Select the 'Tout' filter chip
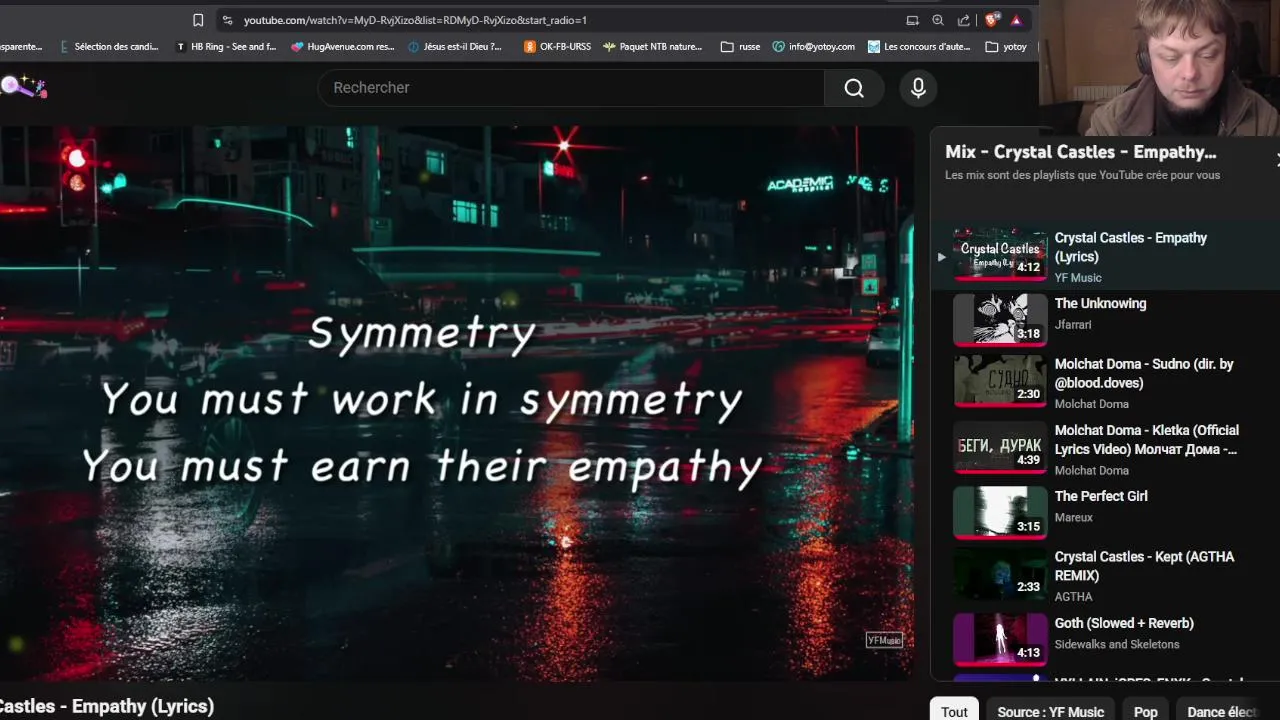Image resolution: width=1280 pixels, height=720 pixels. click(954, 710)
